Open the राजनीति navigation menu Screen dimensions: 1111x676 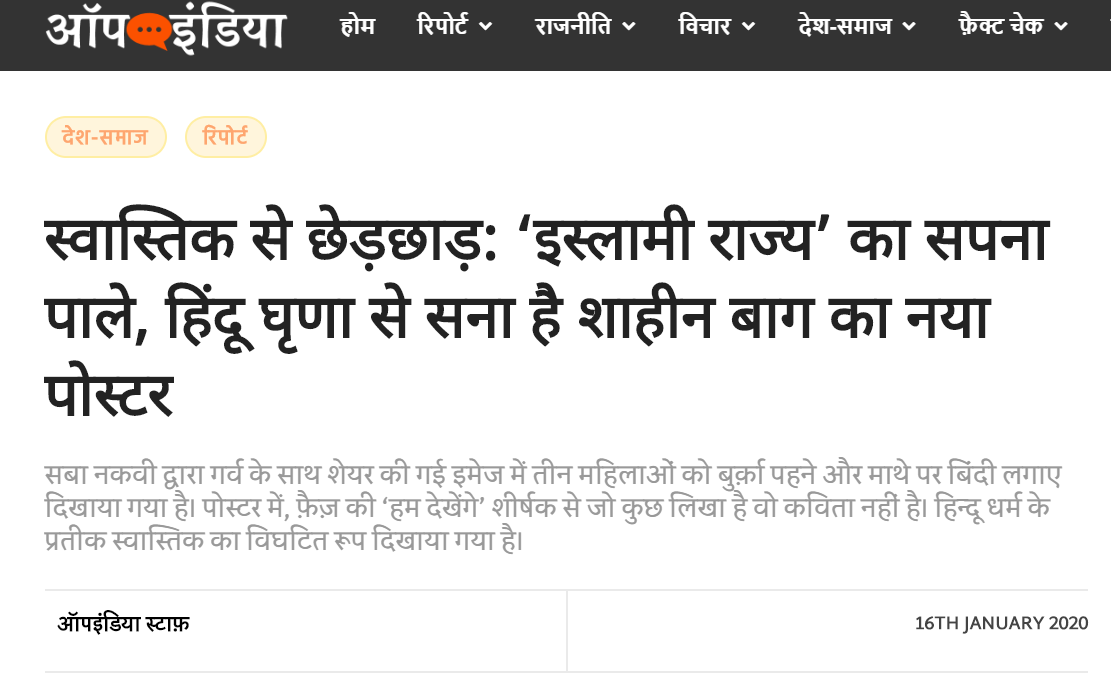[573, 26]
